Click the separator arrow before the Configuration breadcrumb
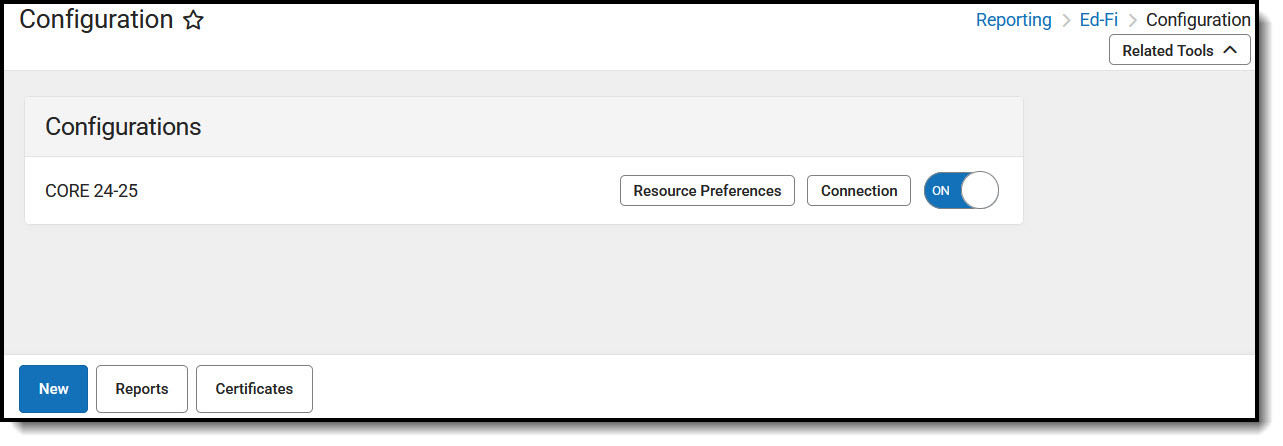The height and width of the screenshot is (446, 1283). 1132,21
